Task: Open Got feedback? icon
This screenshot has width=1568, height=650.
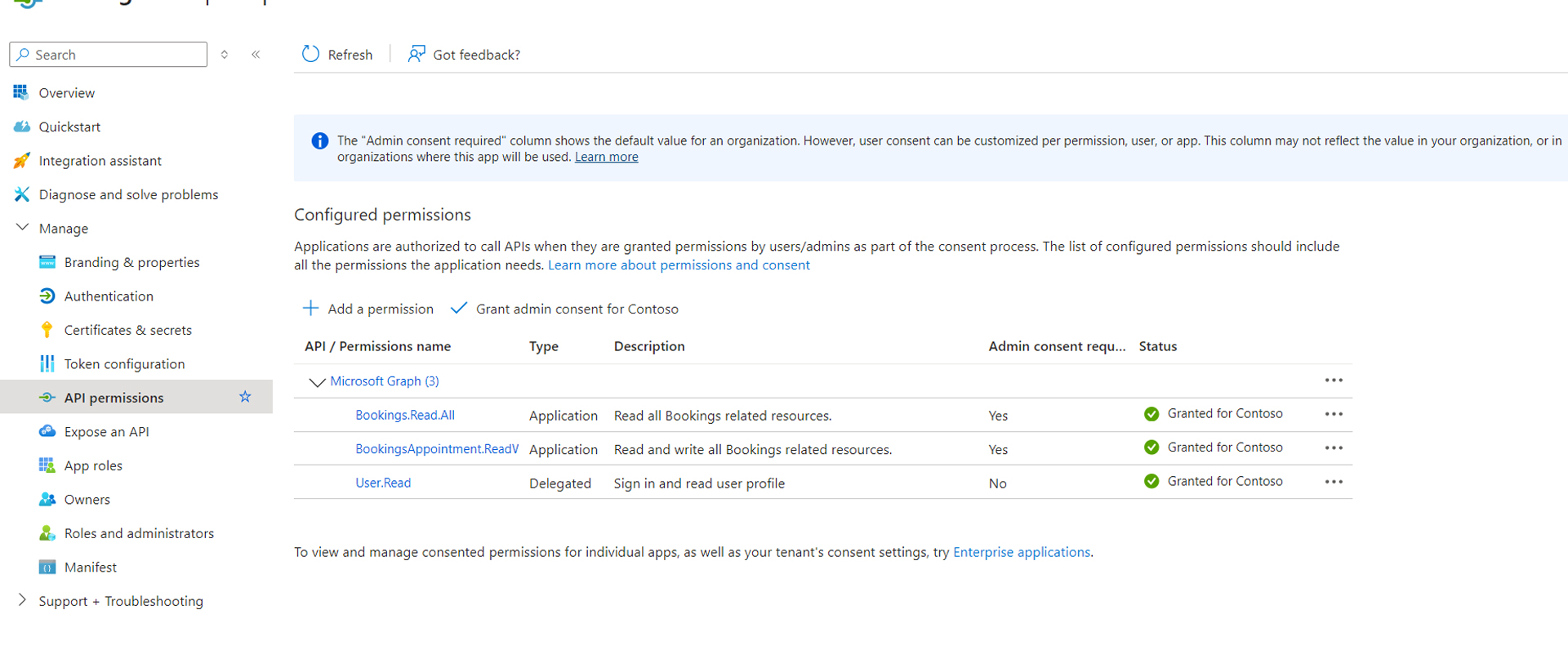Action: tap(416, 54)
